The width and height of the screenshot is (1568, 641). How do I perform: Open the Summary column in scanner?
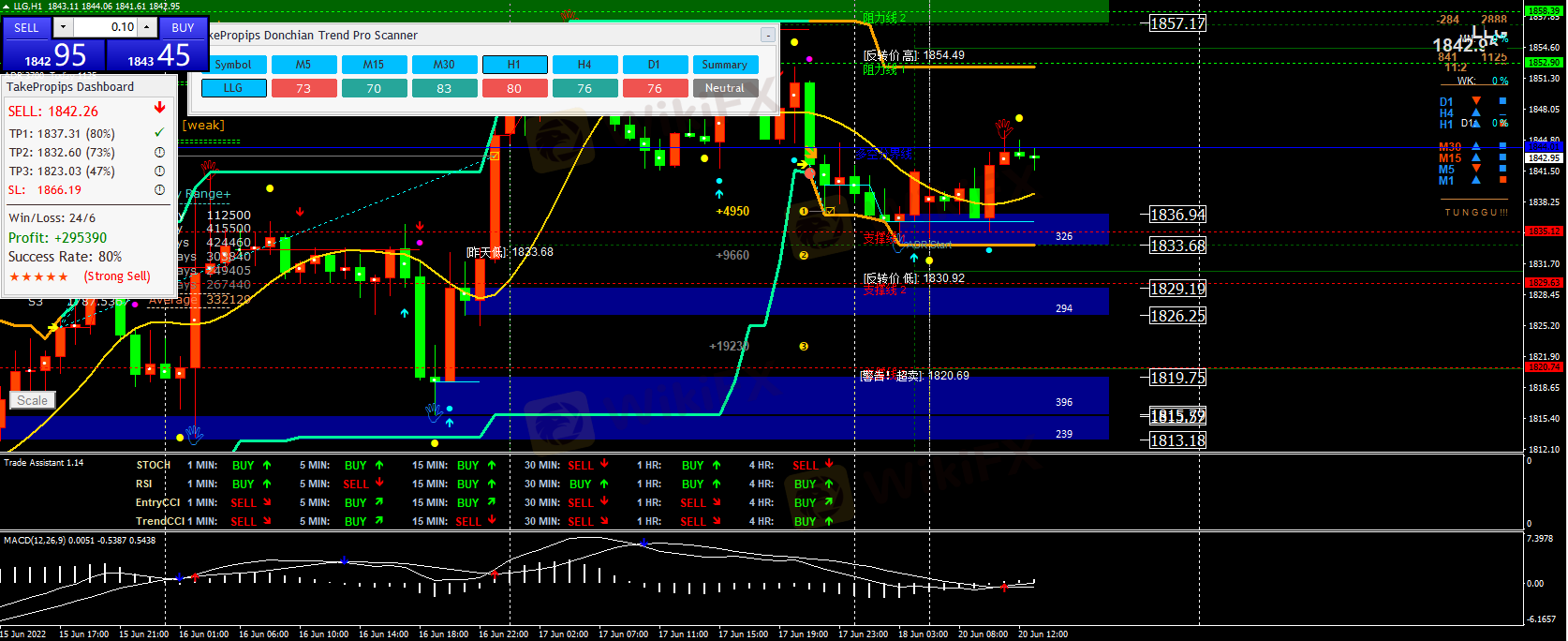coord(724,65)
